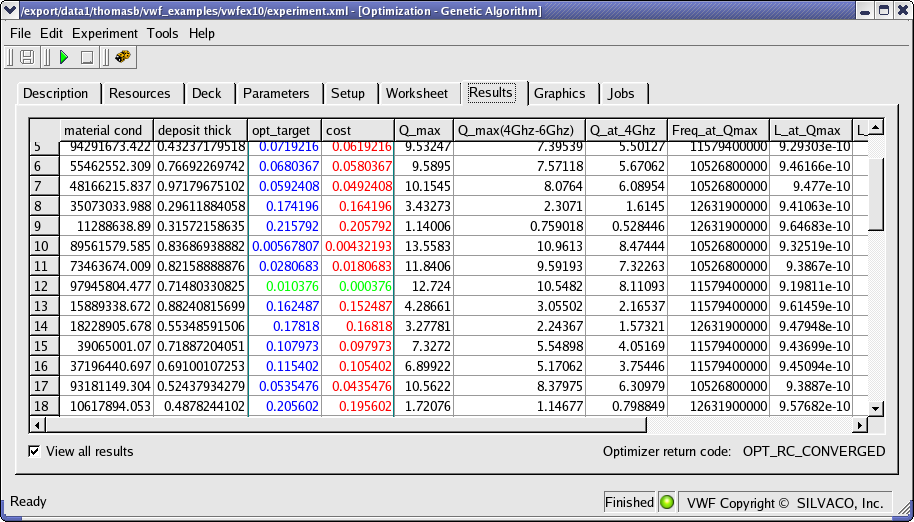
Task: Open the Tools menu
Action: pos(163,33)
